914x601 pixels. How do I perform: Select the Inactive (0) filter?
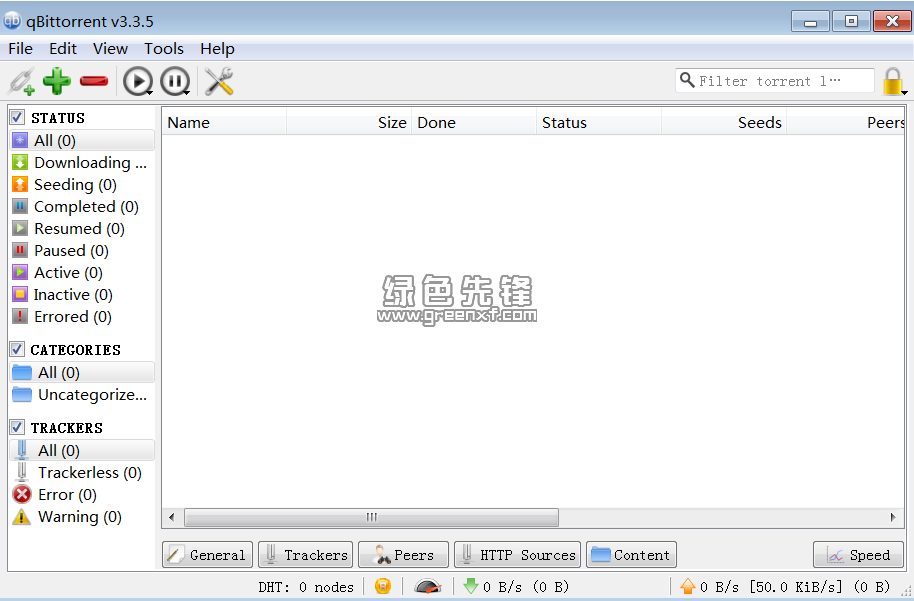coord(82,294)
